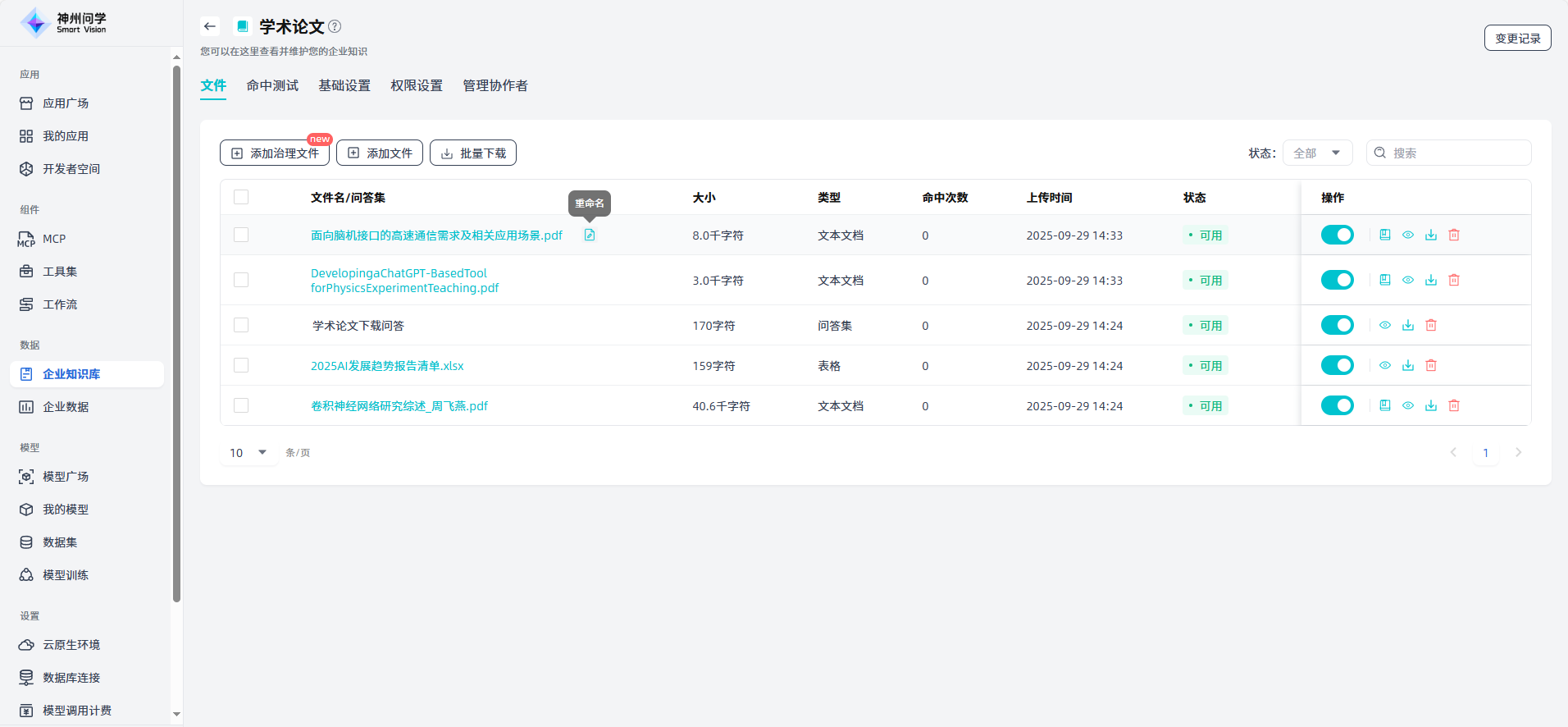Click the sidebar vertical scrollbar
1568x727 pixels.
click(176, 328)
